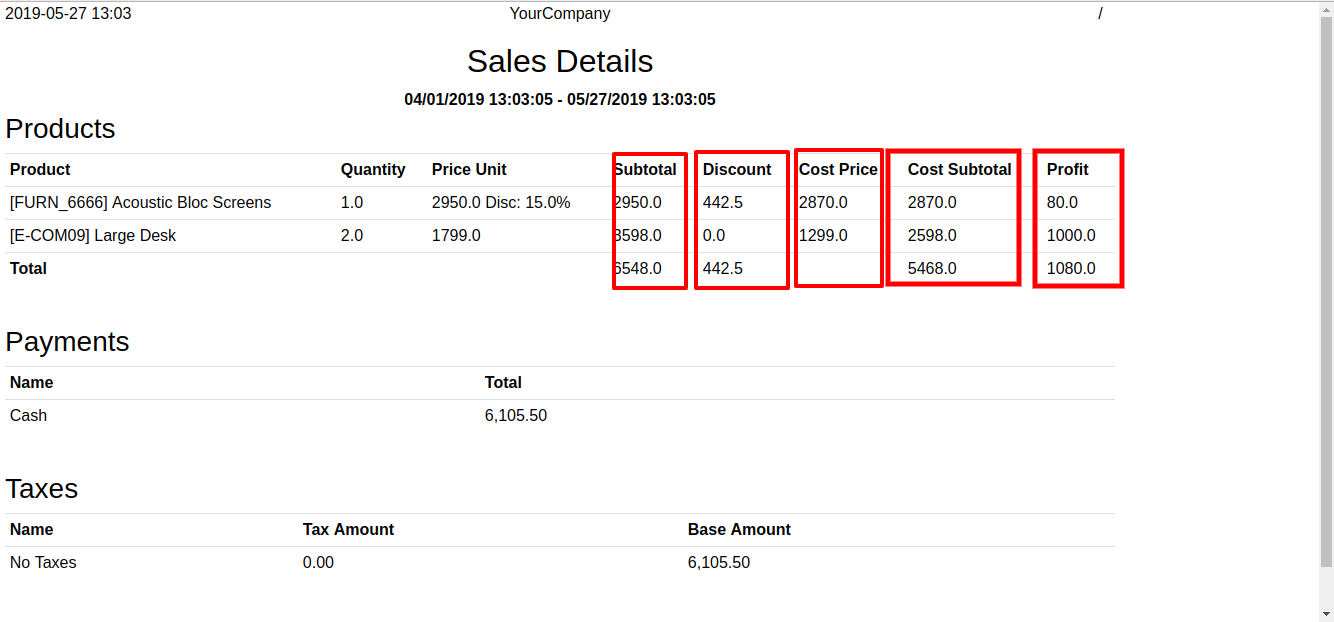Select the Product column header
Image resolution: width=1334 pixels, height=622 pixels.
click(40, 170)
